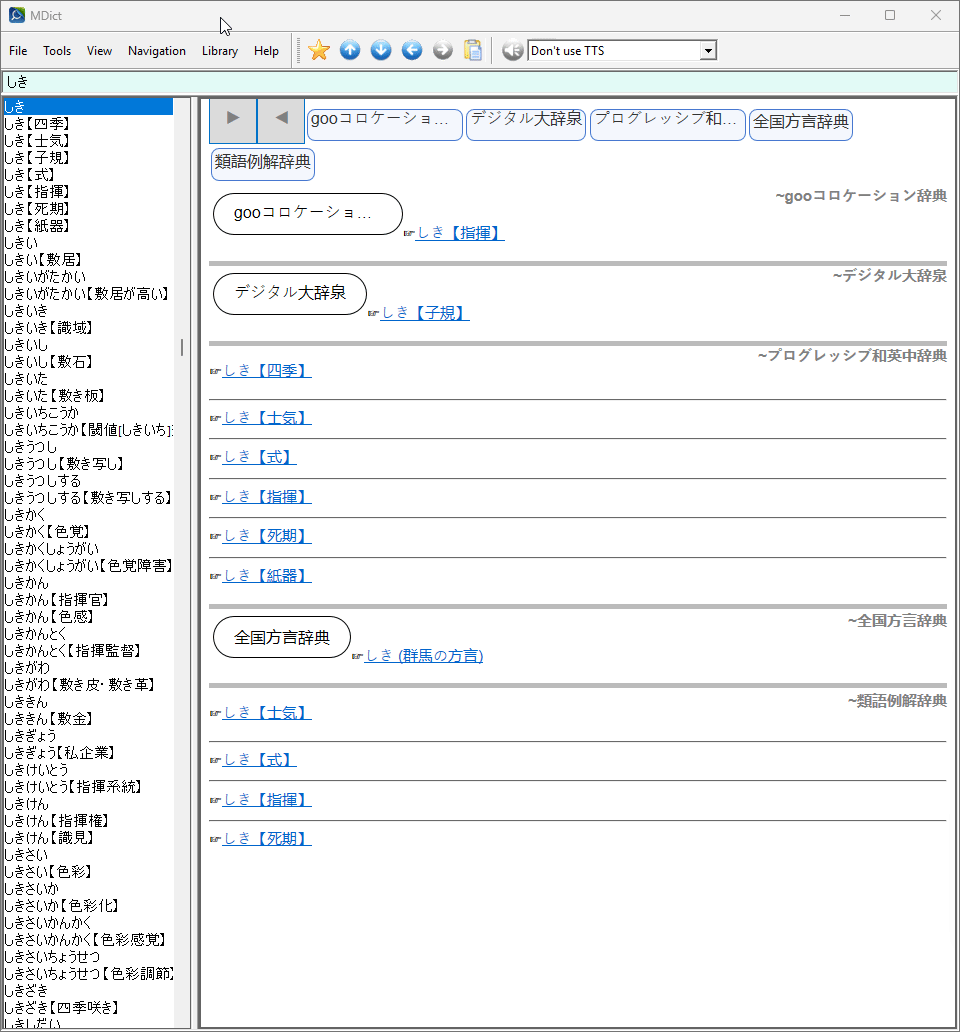The image size is (960, 1032).
Task: Click the rounded デジタル大辞泉 section button
Action: click(290, 294)
